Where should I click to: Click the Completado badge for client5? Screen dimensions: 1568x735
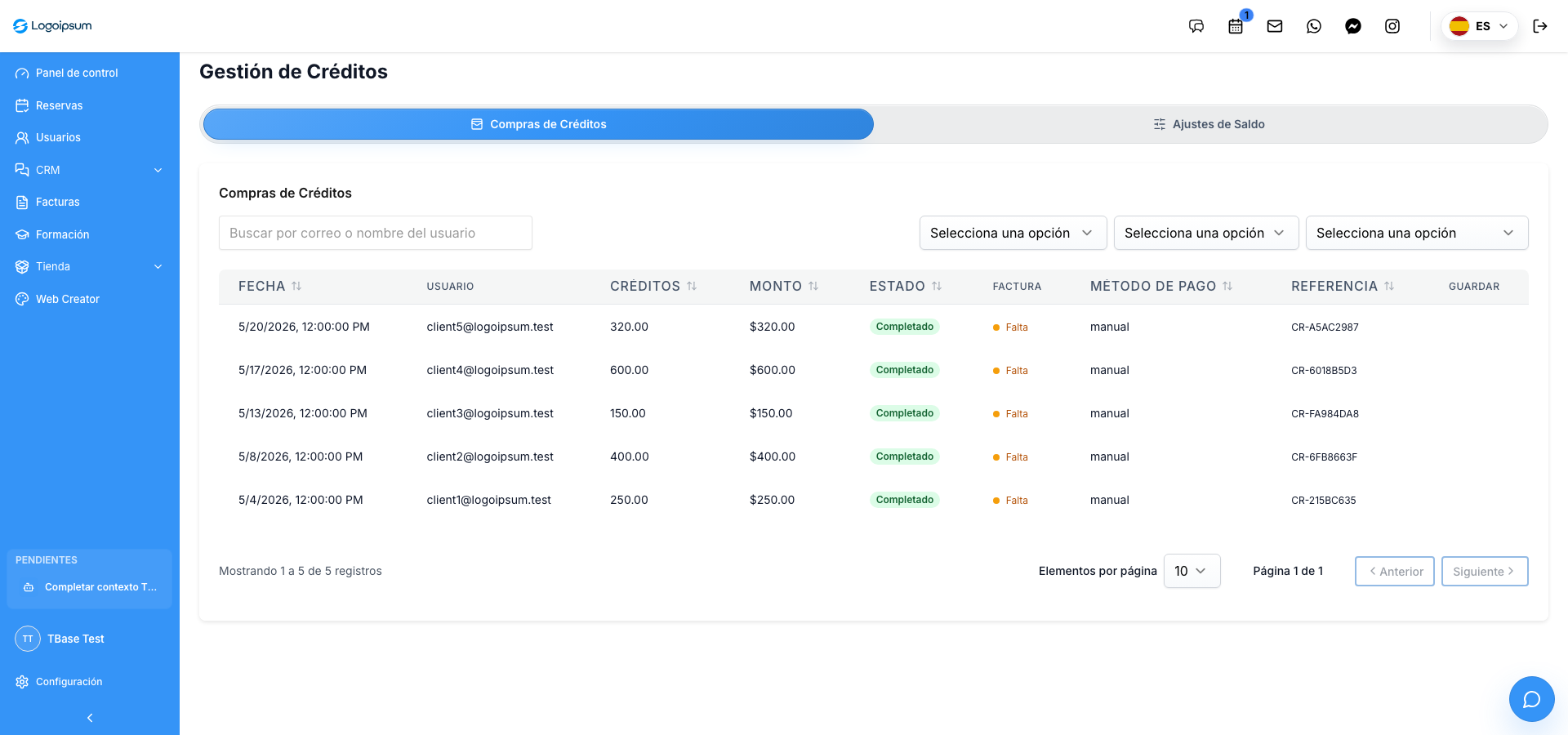click(904, 327)
